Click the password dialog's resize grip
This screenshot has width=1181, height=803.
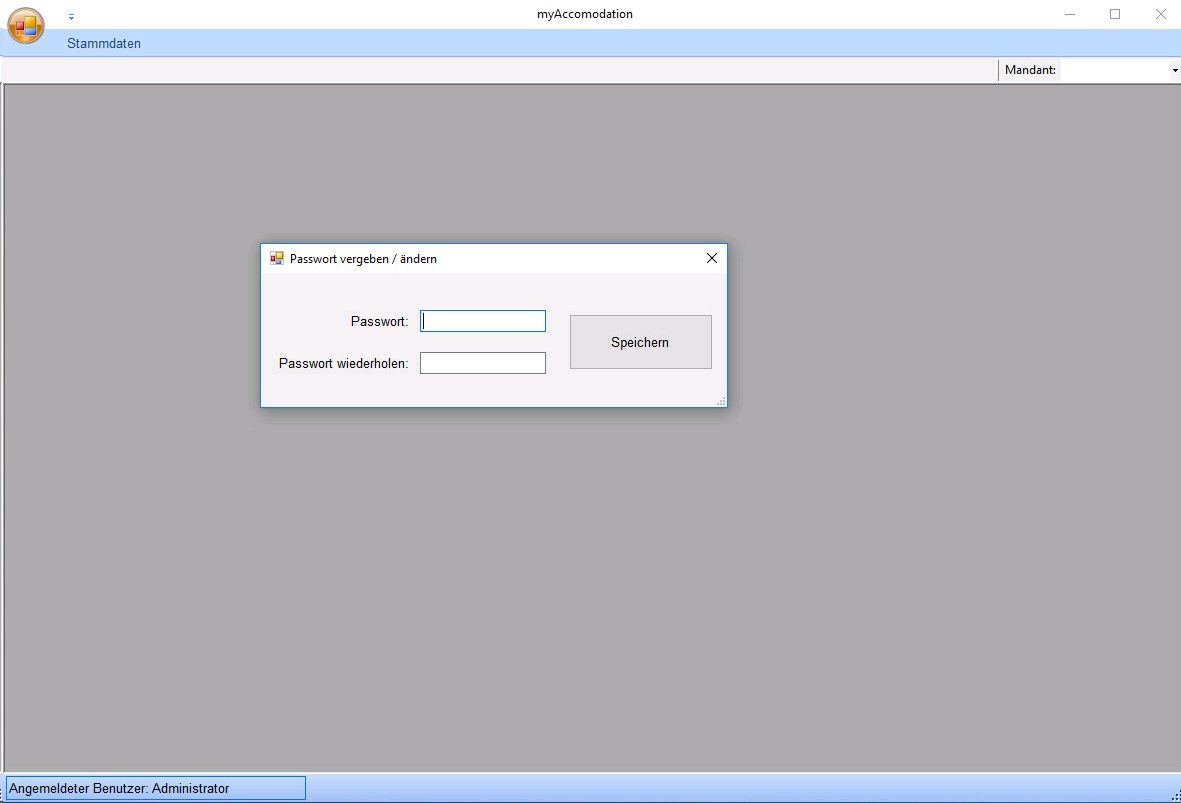coord(721,401)
